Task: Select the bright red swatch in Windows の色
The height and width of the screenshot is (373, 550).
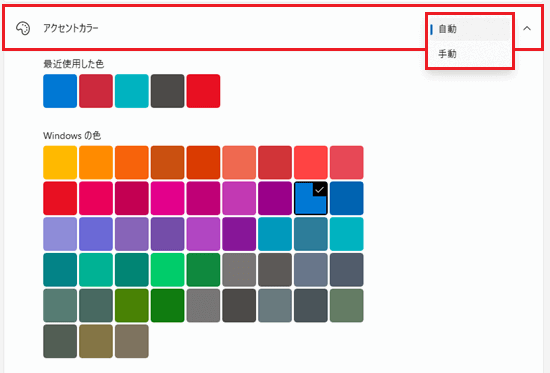Action: (x=60, y=198)
